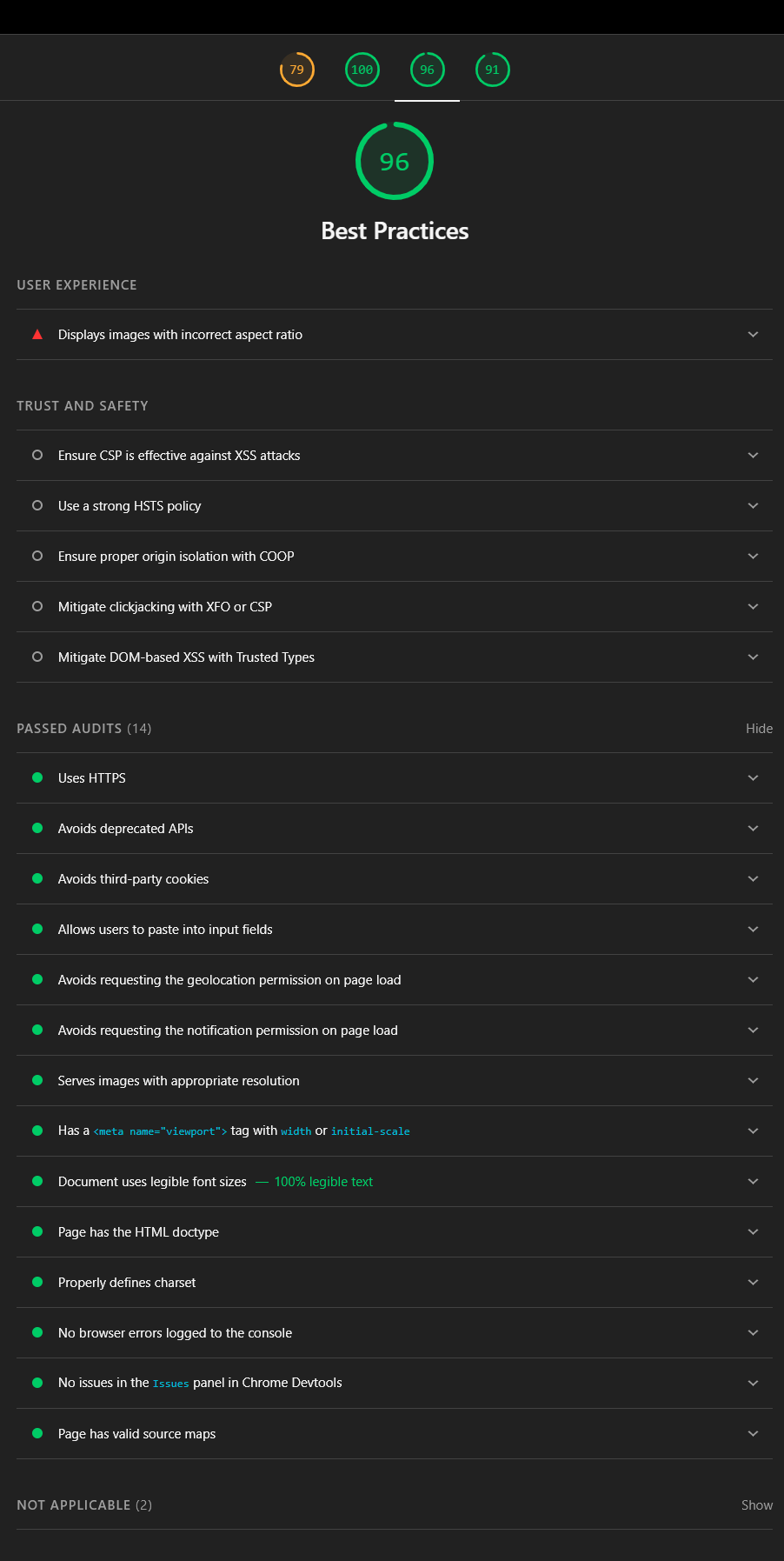Click the large 96 Best Practices gauge
Screen dimensions: 784x1561
tap(394, 161)
